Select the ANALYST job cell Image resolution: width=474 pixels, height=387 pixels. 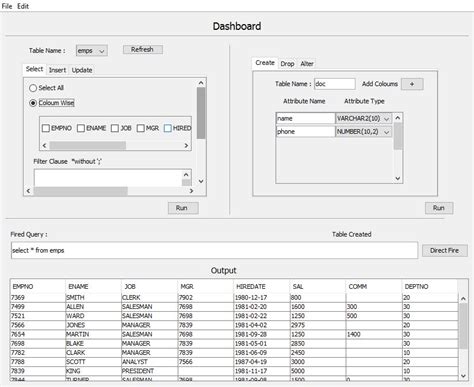149,362
